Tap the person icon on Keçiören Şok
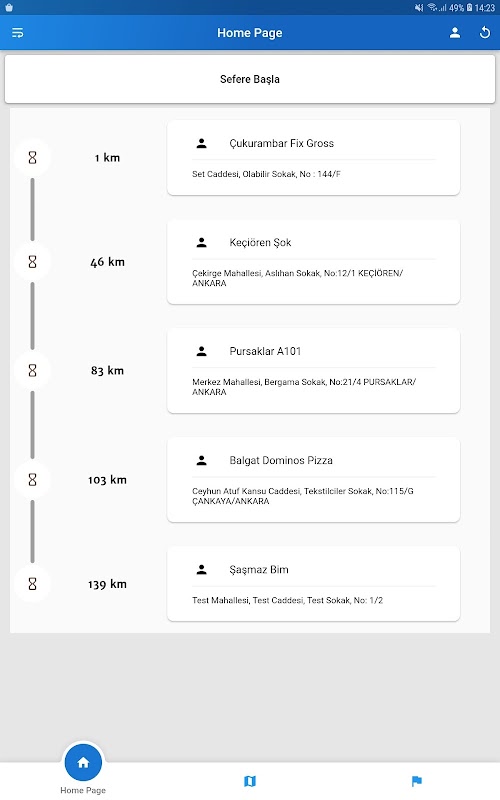This screenshot has width=500, height=800. (x=202, y=243)
